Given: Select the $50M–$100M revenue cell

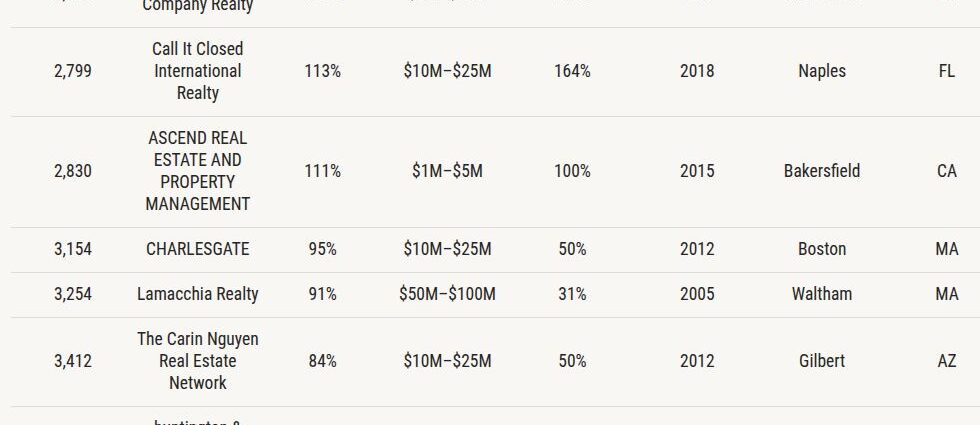Looking at the screenshot, I should (448, 294).
